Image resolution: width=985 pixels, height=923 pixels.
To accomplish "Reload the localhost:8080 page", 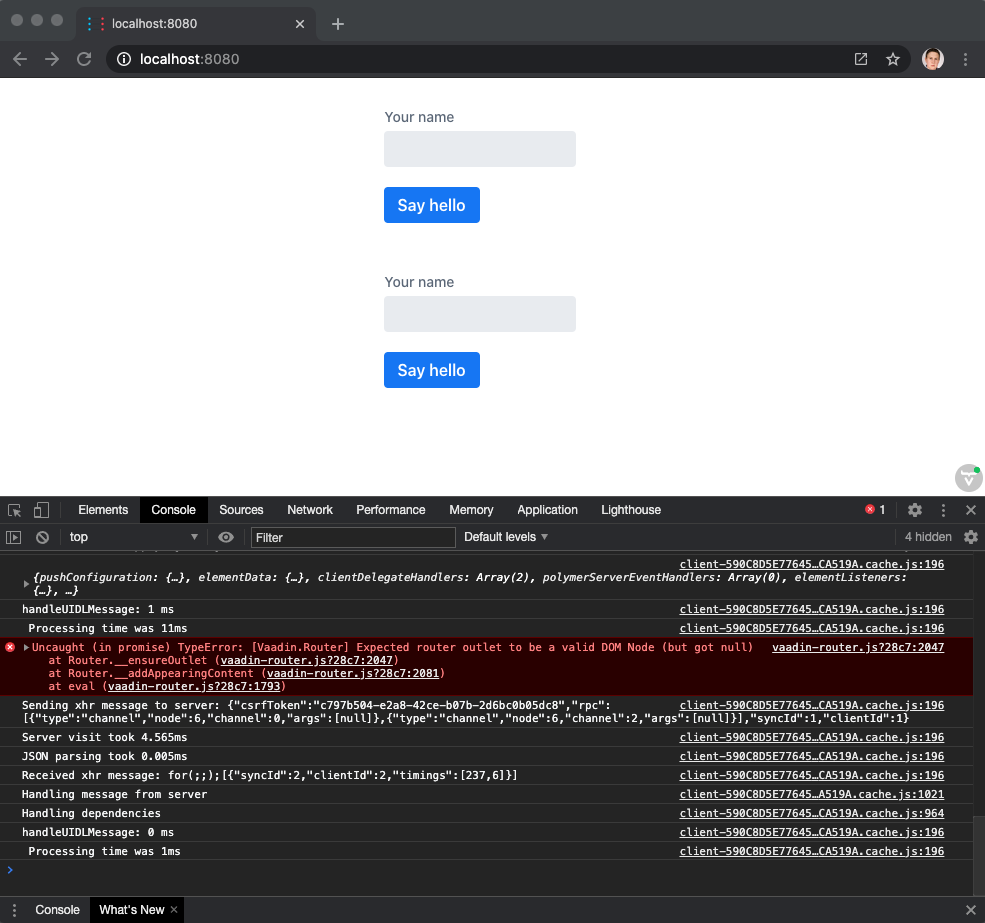I will 84,59.
